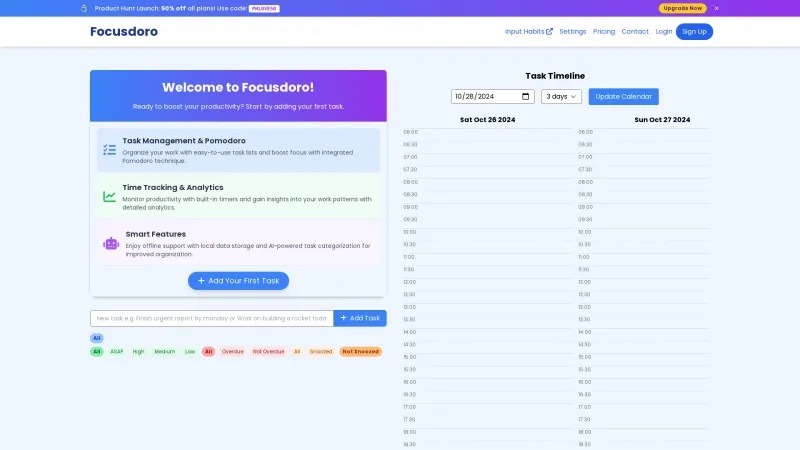The height and width of the screenshot is (450, 800).
Task: Filter tasks by ASAP priority
Action: pyautogui.click(x=117, y=352)
